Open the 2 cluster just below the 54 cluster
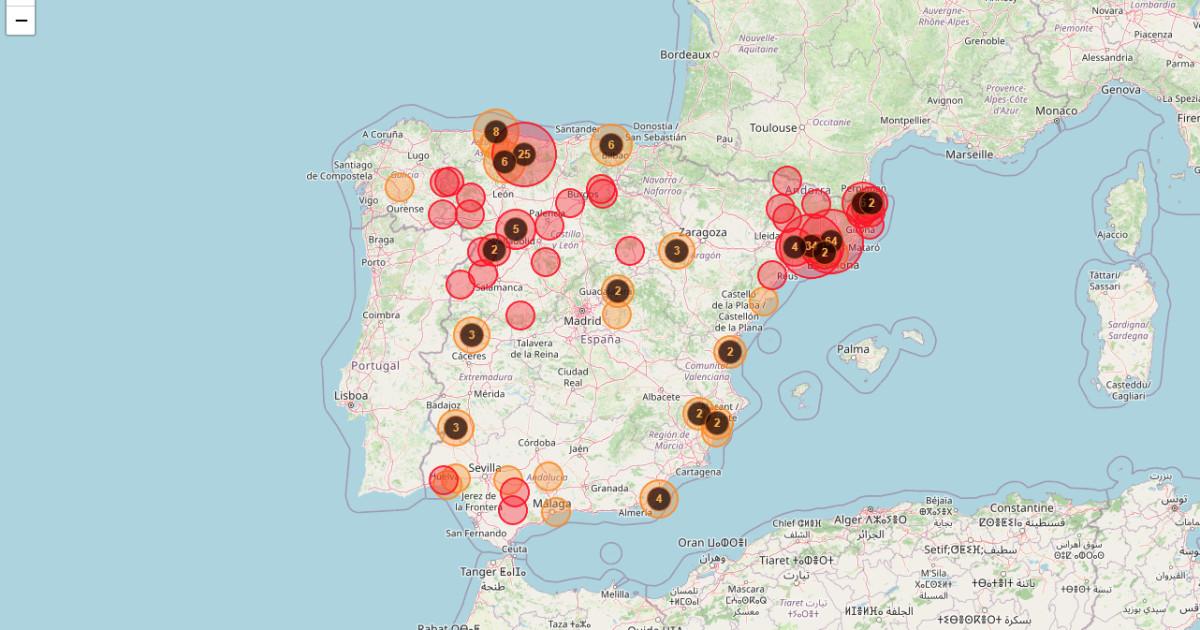 [825, 253]
